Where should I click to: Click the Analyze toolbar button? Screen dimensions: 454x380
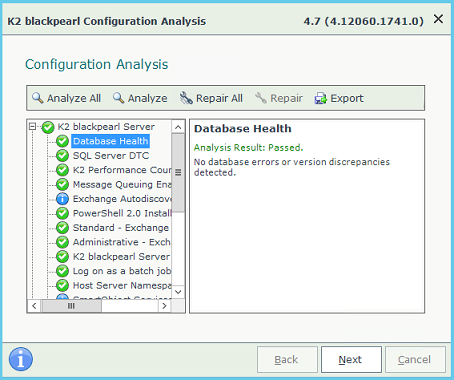pyautogui.click(x=140, y=98)
